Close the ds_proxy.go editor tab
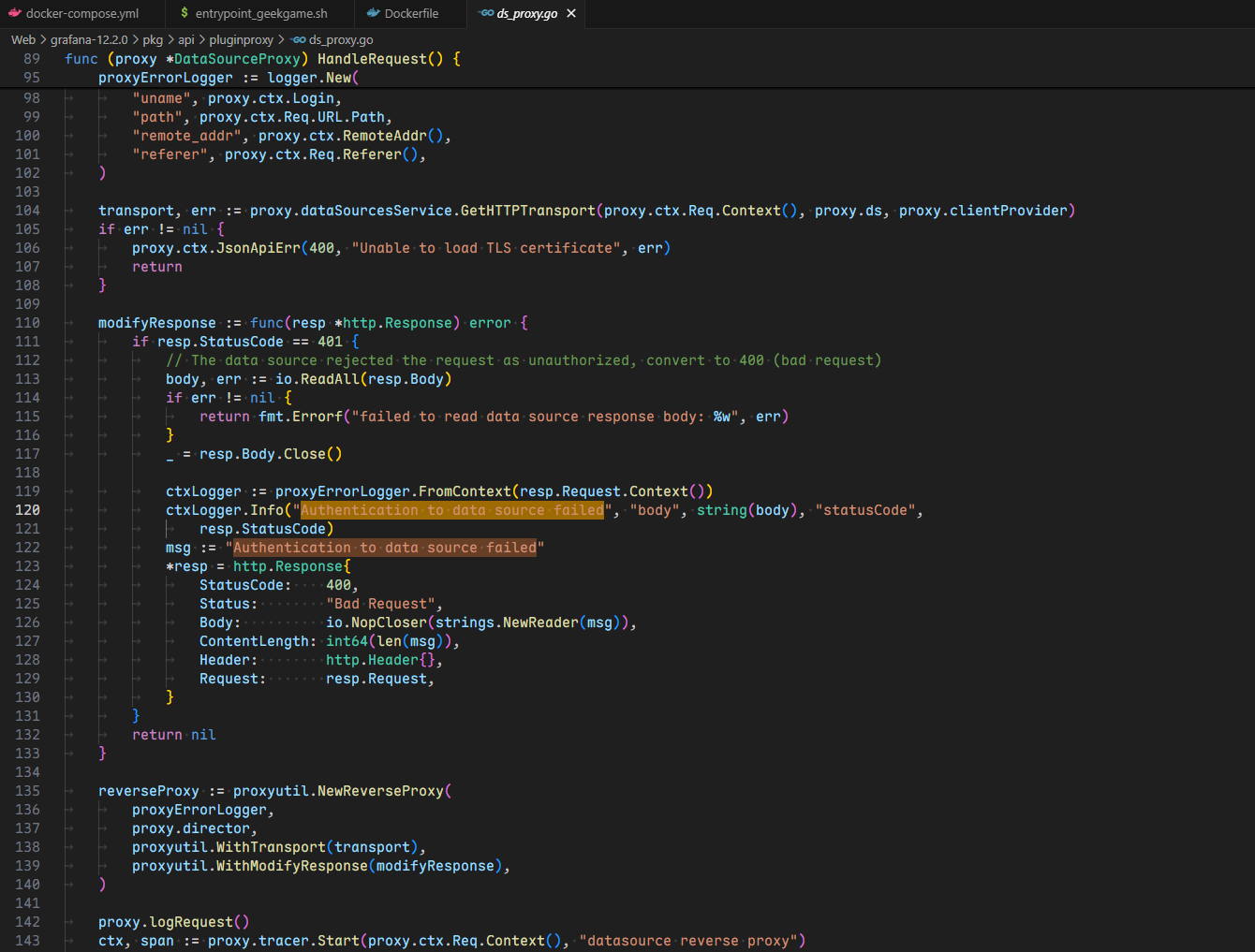This screenshot has width=1255, height=952. coord(571,13)
